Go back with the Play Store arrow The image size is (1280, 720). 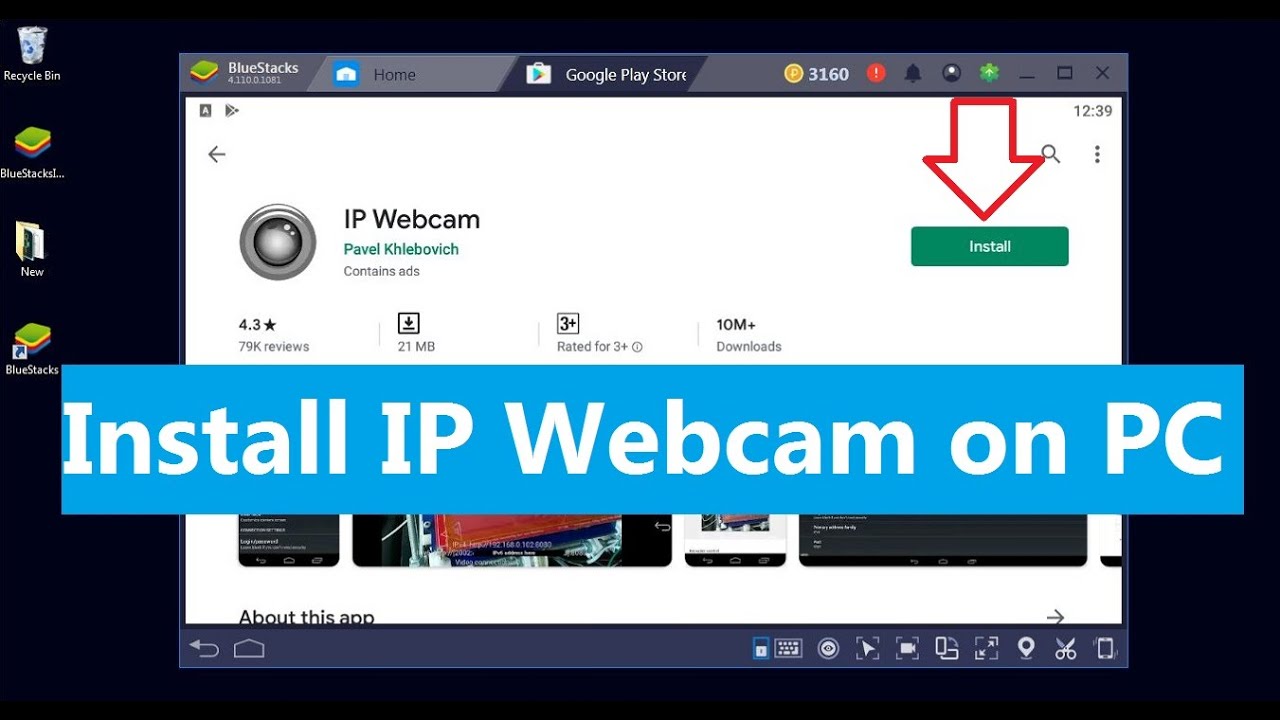coord(216,154)
